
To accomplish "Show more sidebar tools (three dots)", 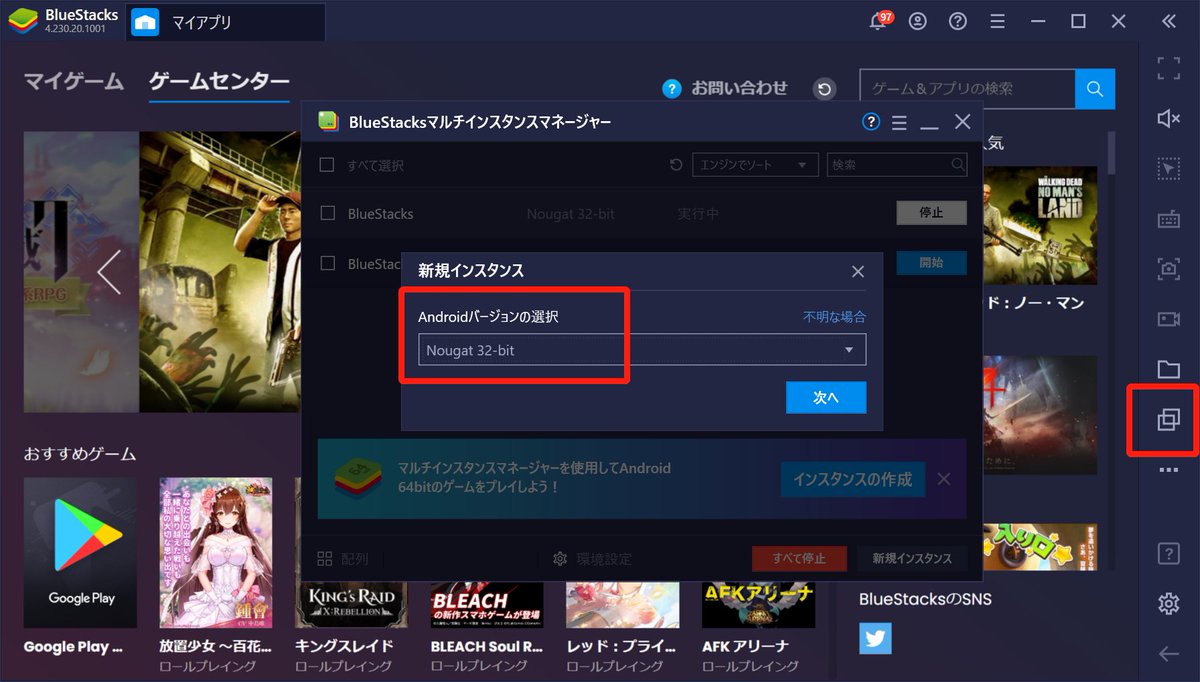I will point(1168,470).
